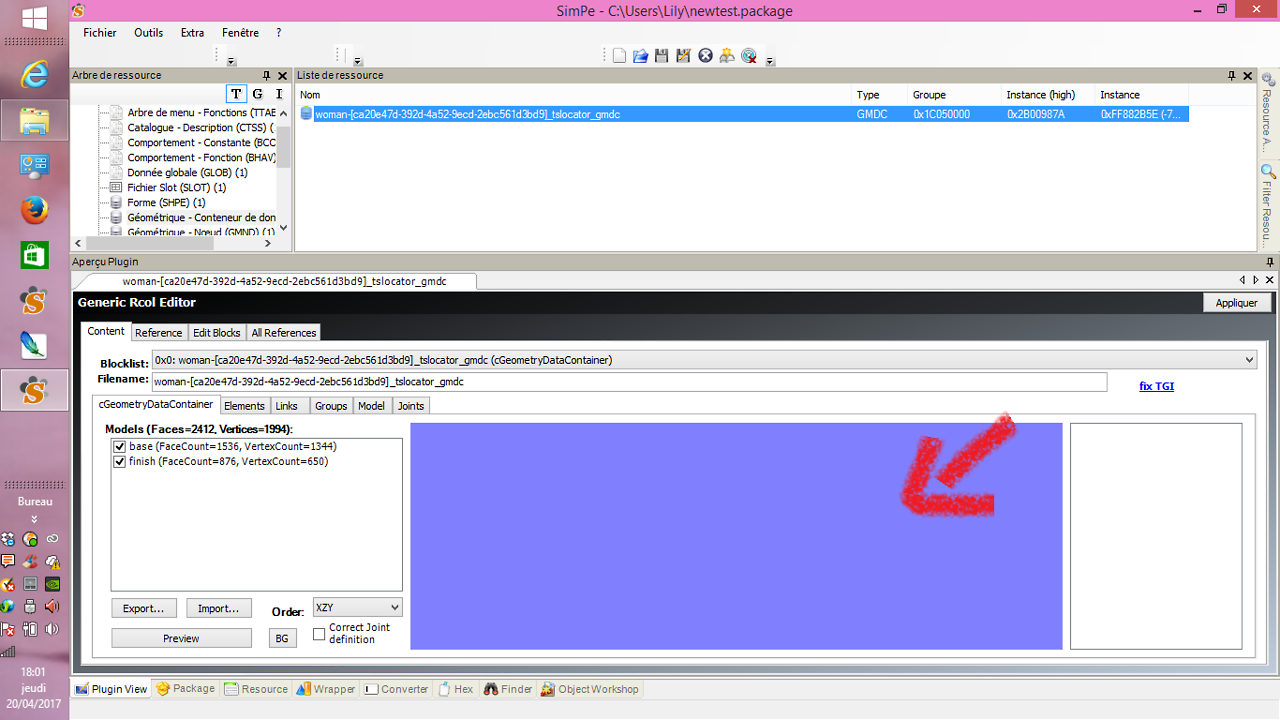Viewport: 1280px width, 720px height.
Task: Click the blue circle X close-package icon
Action: click(705, 56)
